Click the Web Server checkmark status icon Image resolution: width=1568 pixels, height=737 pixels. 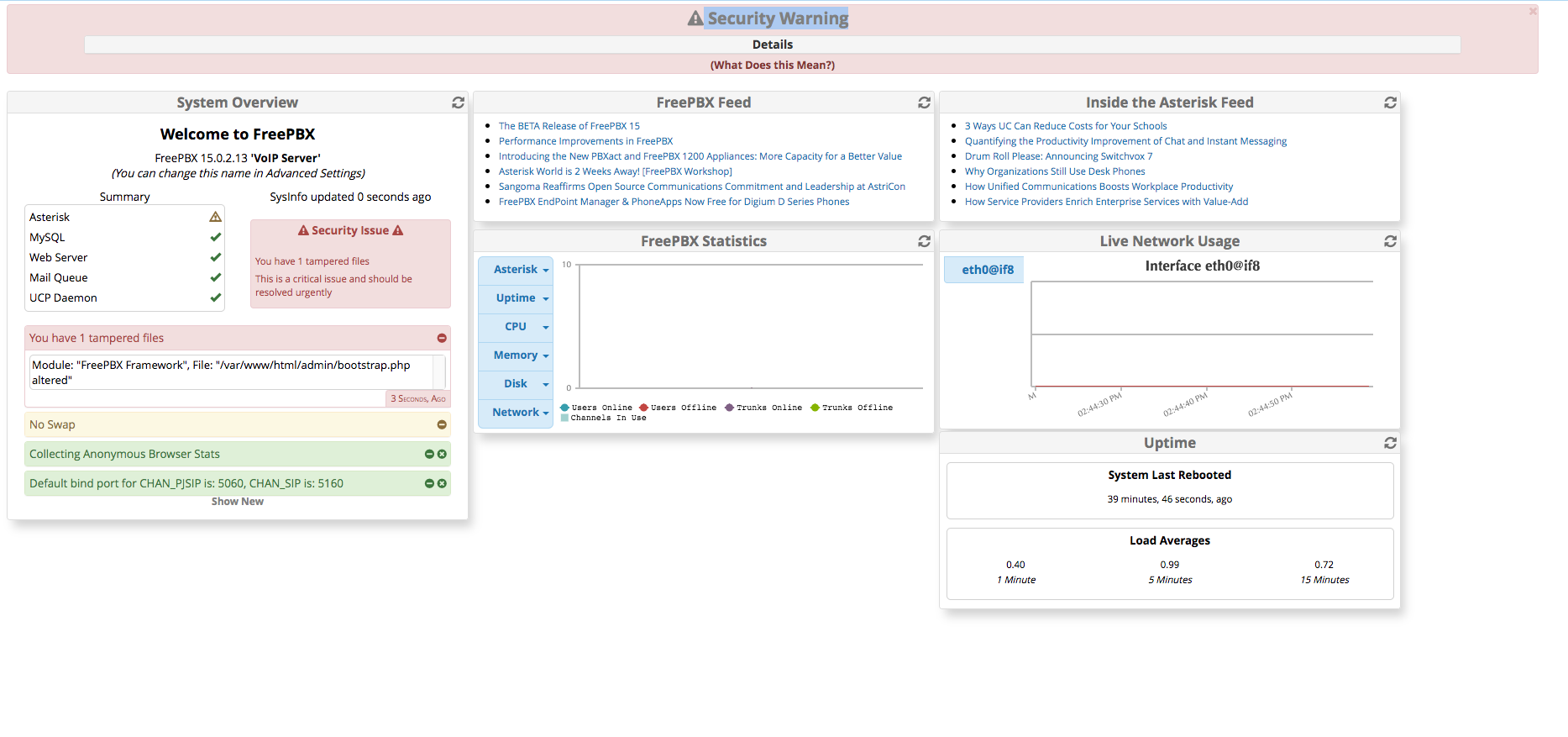pyautogui.click(x=215, y=257)
